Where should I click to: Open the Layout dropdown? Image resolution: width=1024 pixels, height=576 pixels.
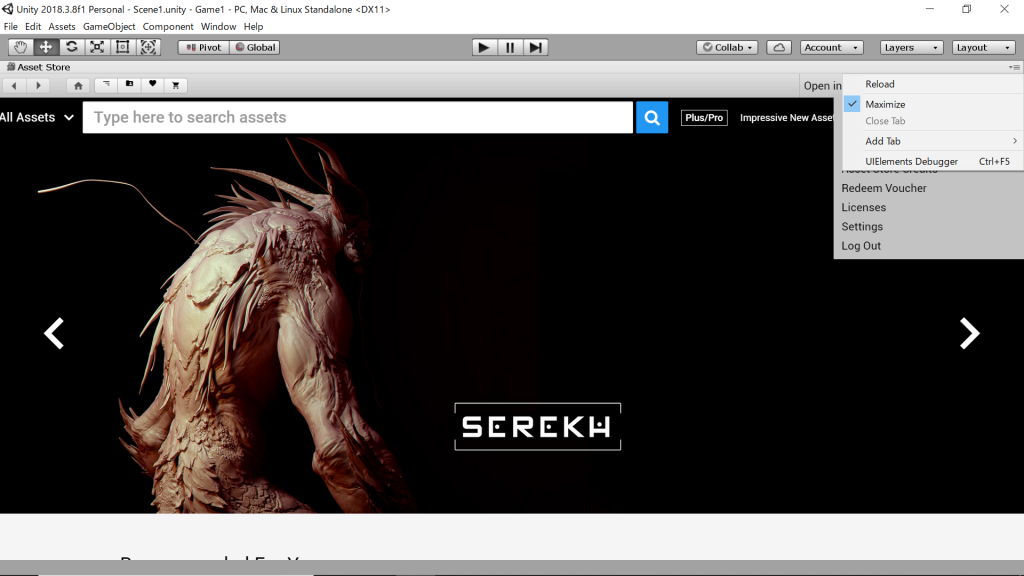pyautogui.click(x=984, y=47)
